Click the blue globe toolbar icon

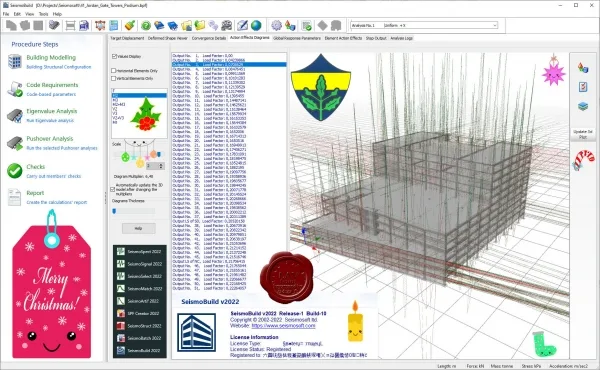256,25
